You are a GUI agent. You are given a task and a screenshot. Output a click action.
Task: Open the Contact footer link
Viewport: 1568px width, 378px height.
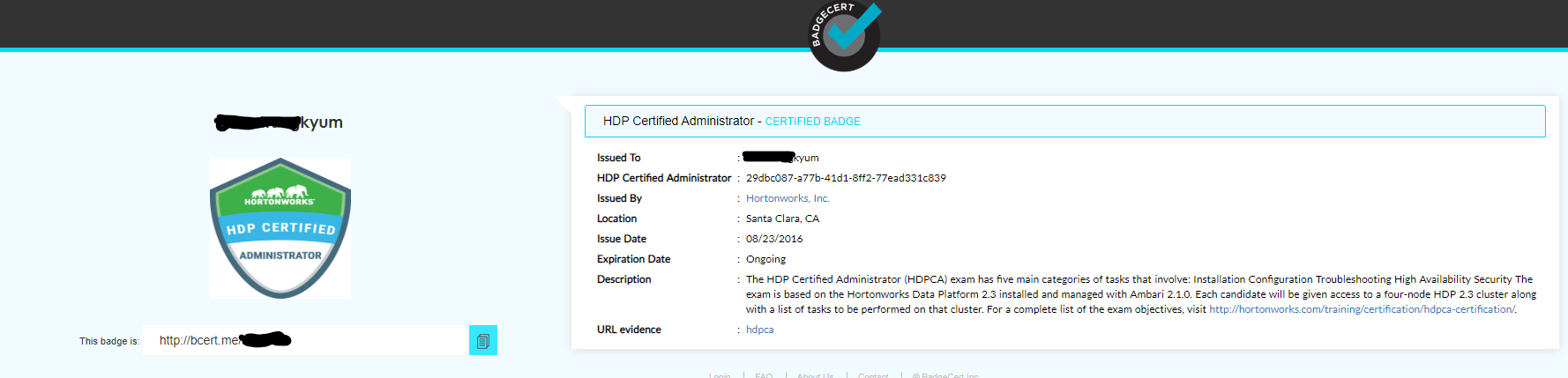(873, 374)
